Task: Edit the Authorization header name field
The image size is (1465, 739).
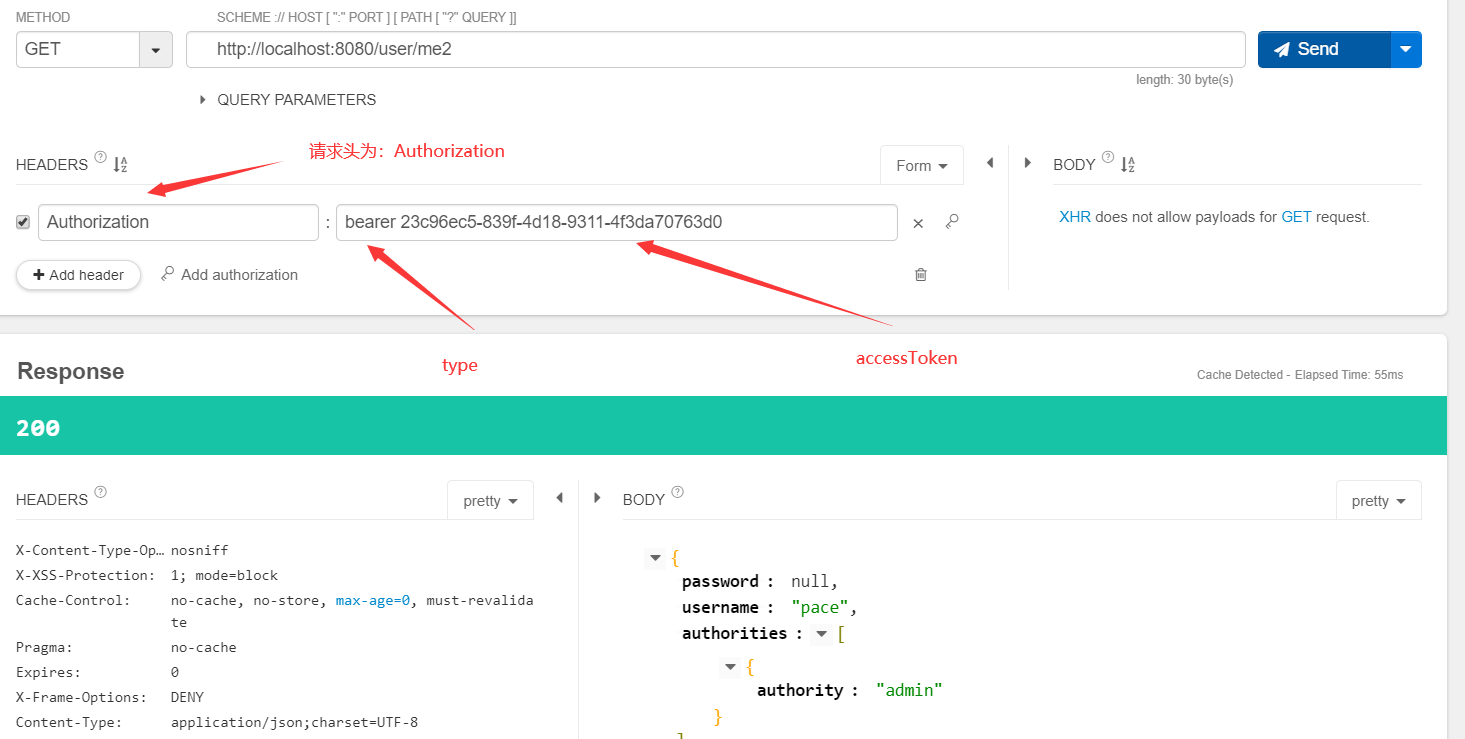Action: 178,222
